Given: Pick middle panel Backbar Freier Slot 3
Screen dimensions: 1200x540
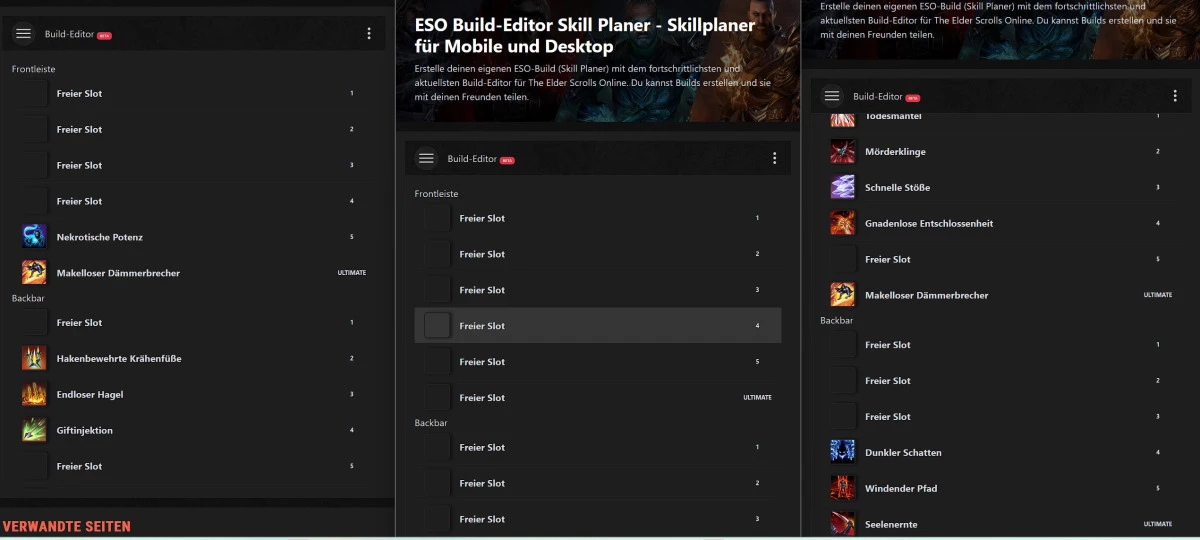Looking at the screenshot, I should [598, 519].
